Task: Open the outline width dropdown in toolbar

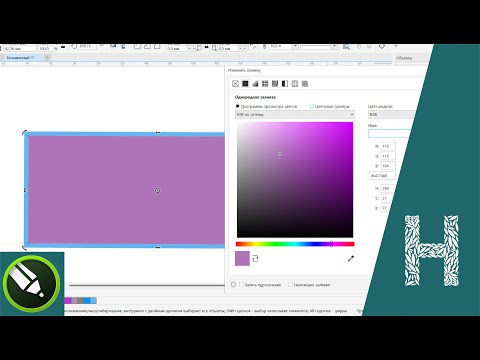Action: (x=295, y=47)
